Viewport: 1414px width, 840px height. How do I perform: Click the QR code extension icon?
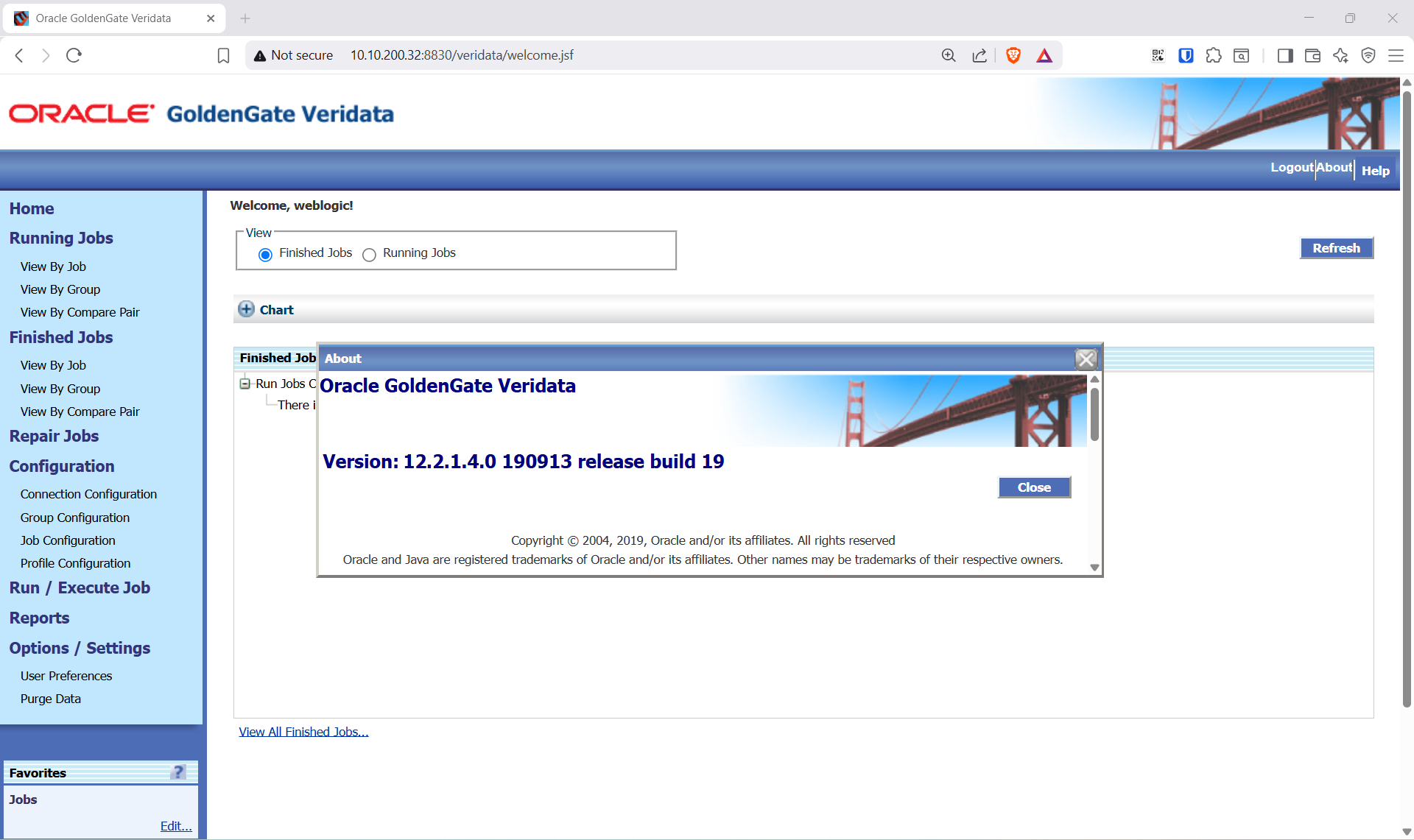coord(1158,55)
